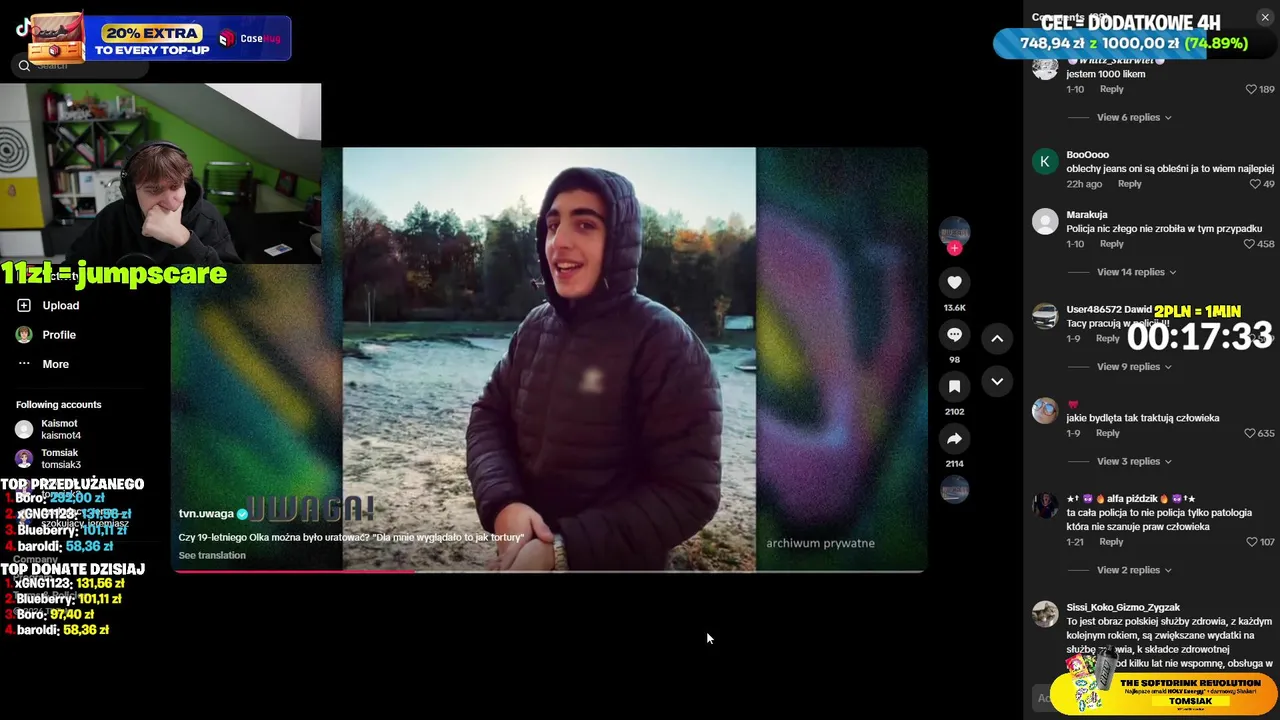Expand View 14 replies under Marakuja

(x=1137, y=272)
